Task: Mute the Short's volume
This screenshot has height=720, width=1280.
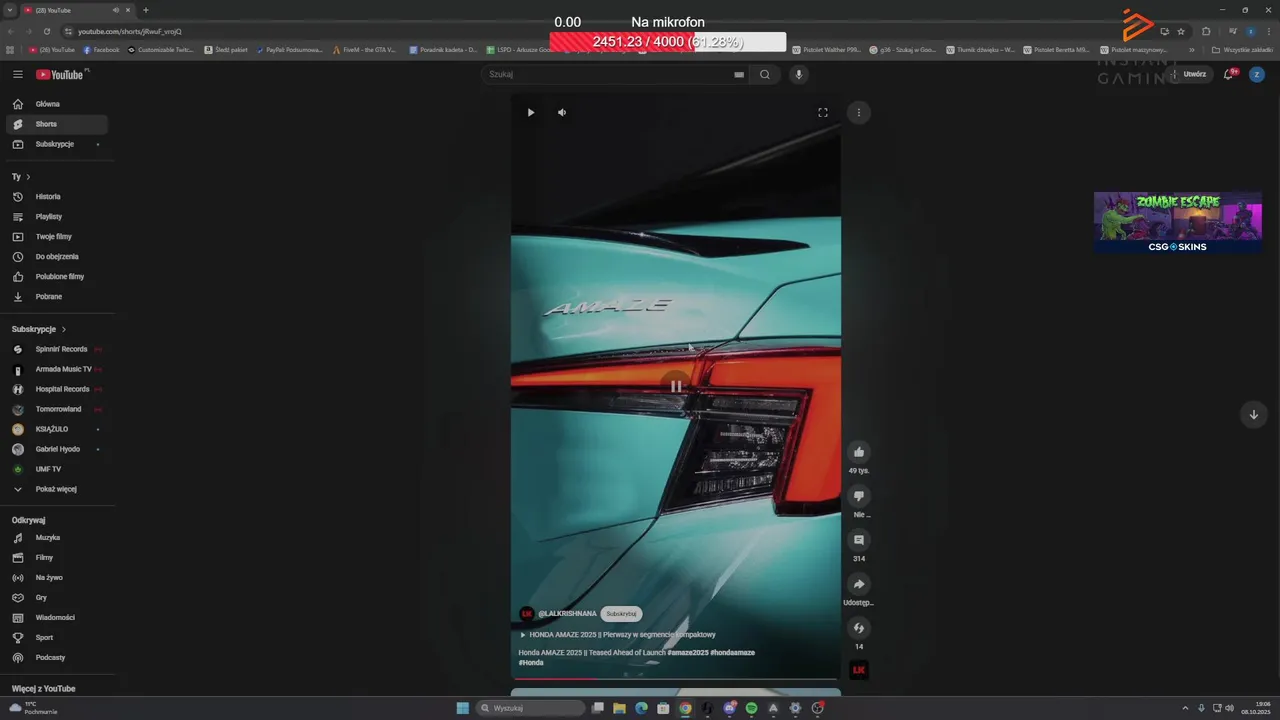Action: [x=562, y=112]
